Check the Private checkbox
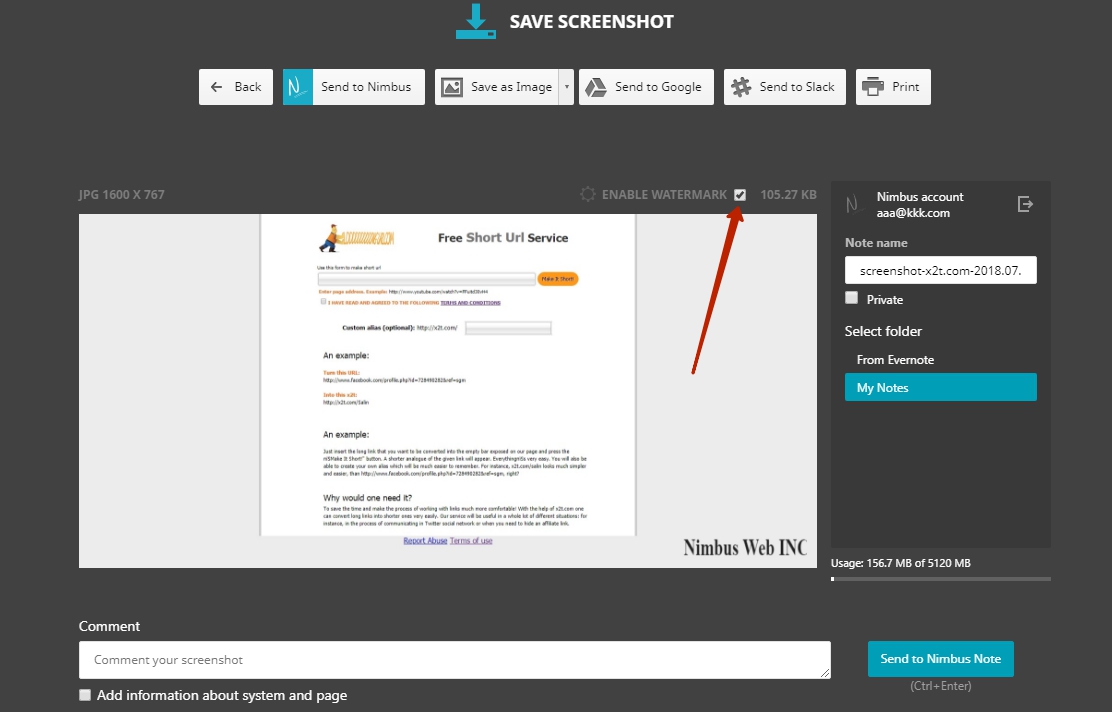Image resolution: width=1112 pixels, height=712 pixels. click(x=852, y=298)
